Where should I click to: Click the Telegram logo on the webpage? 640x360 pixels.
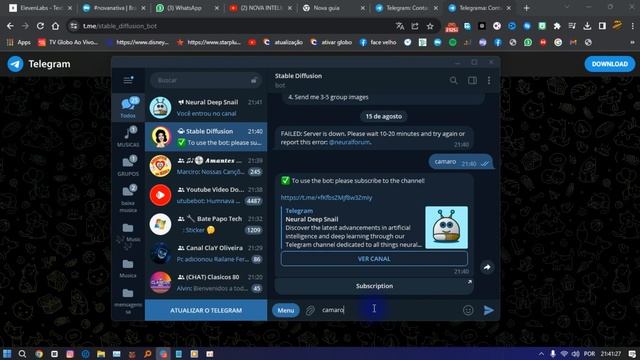click(16, 64)
